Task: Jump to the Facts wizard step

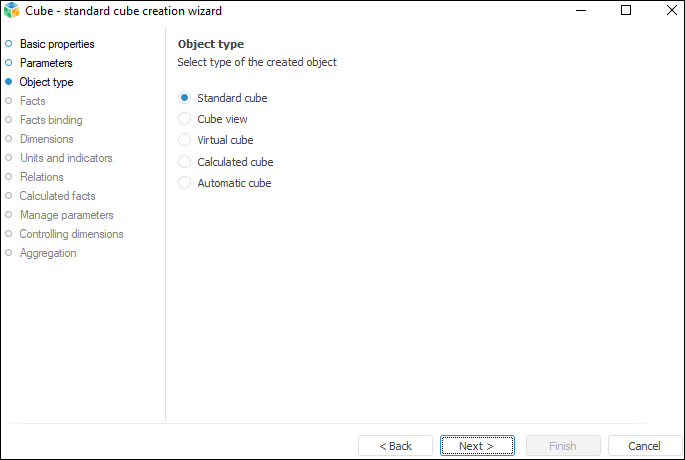Action: [33, 101]
